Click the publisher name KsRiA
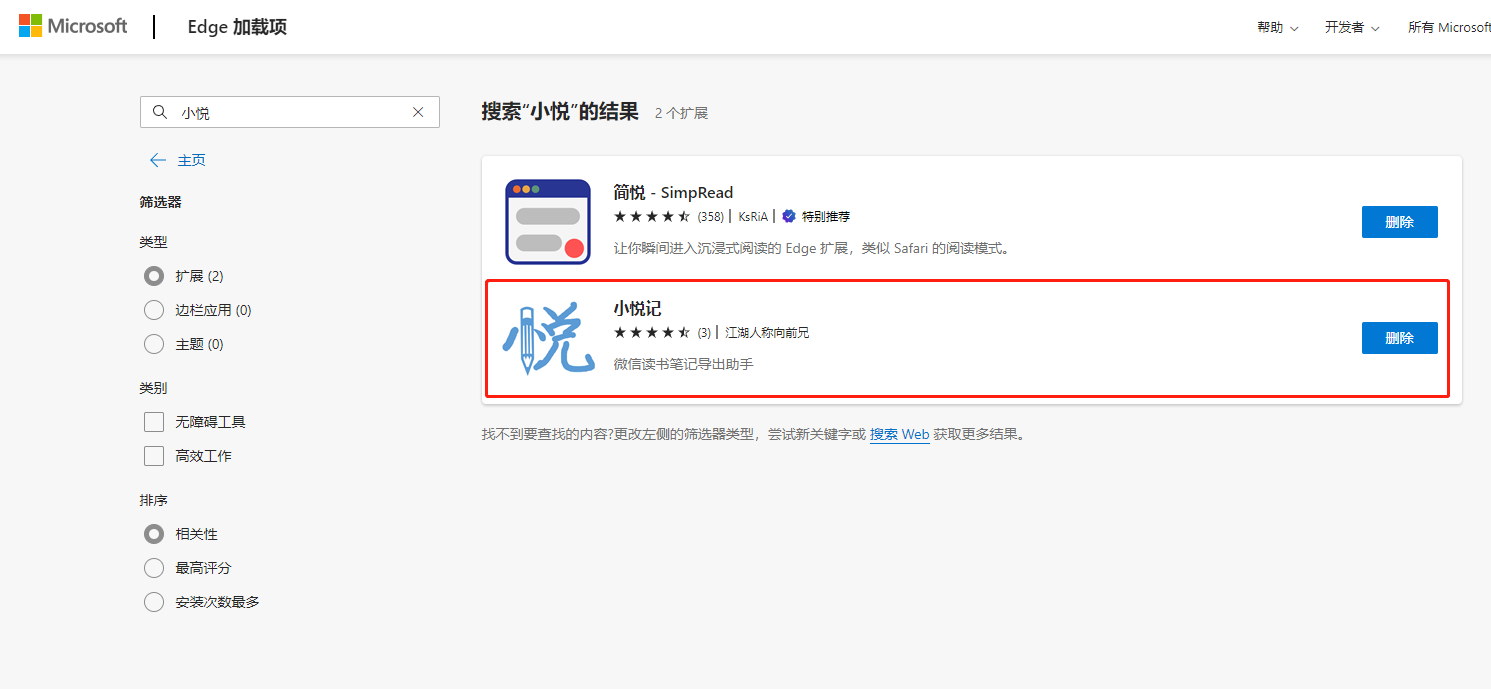 [x=753, y=217]
